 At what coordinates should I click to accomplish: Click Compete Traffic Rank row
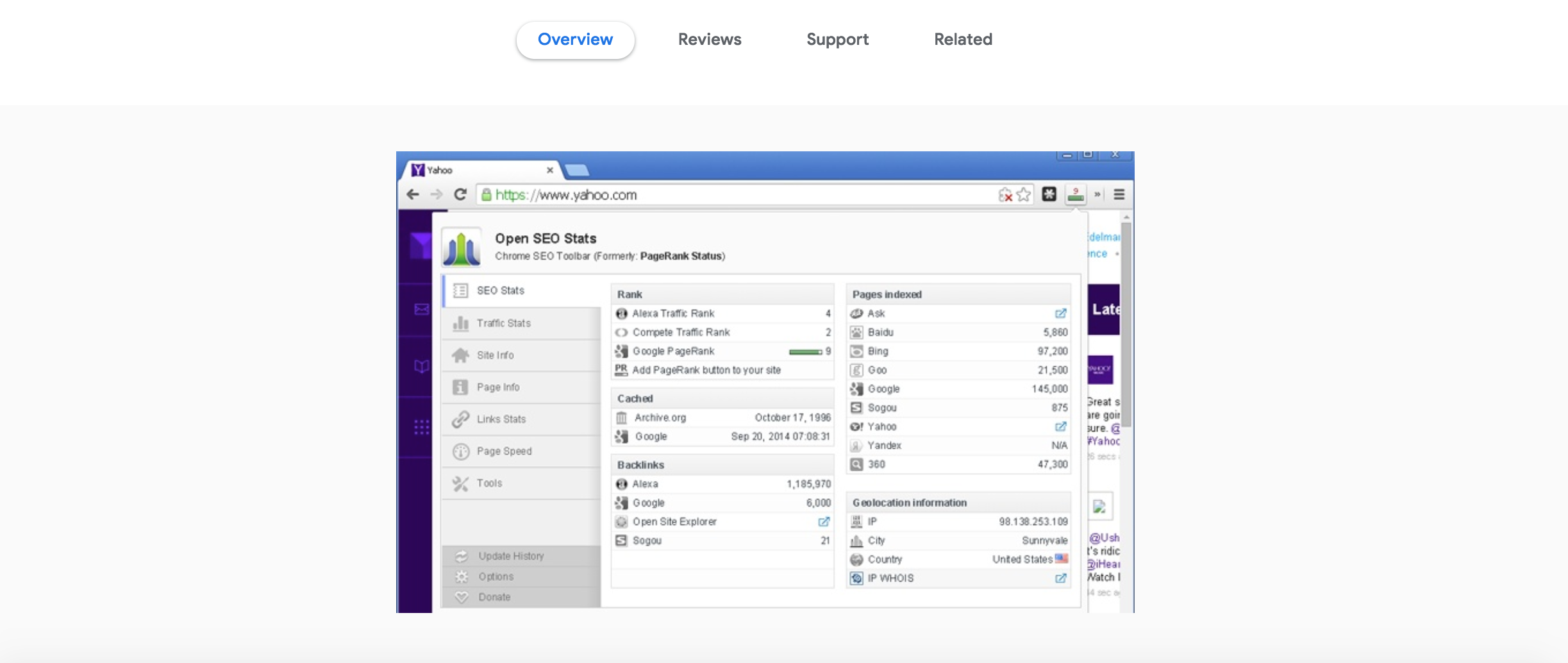click(x=723, y=332)
